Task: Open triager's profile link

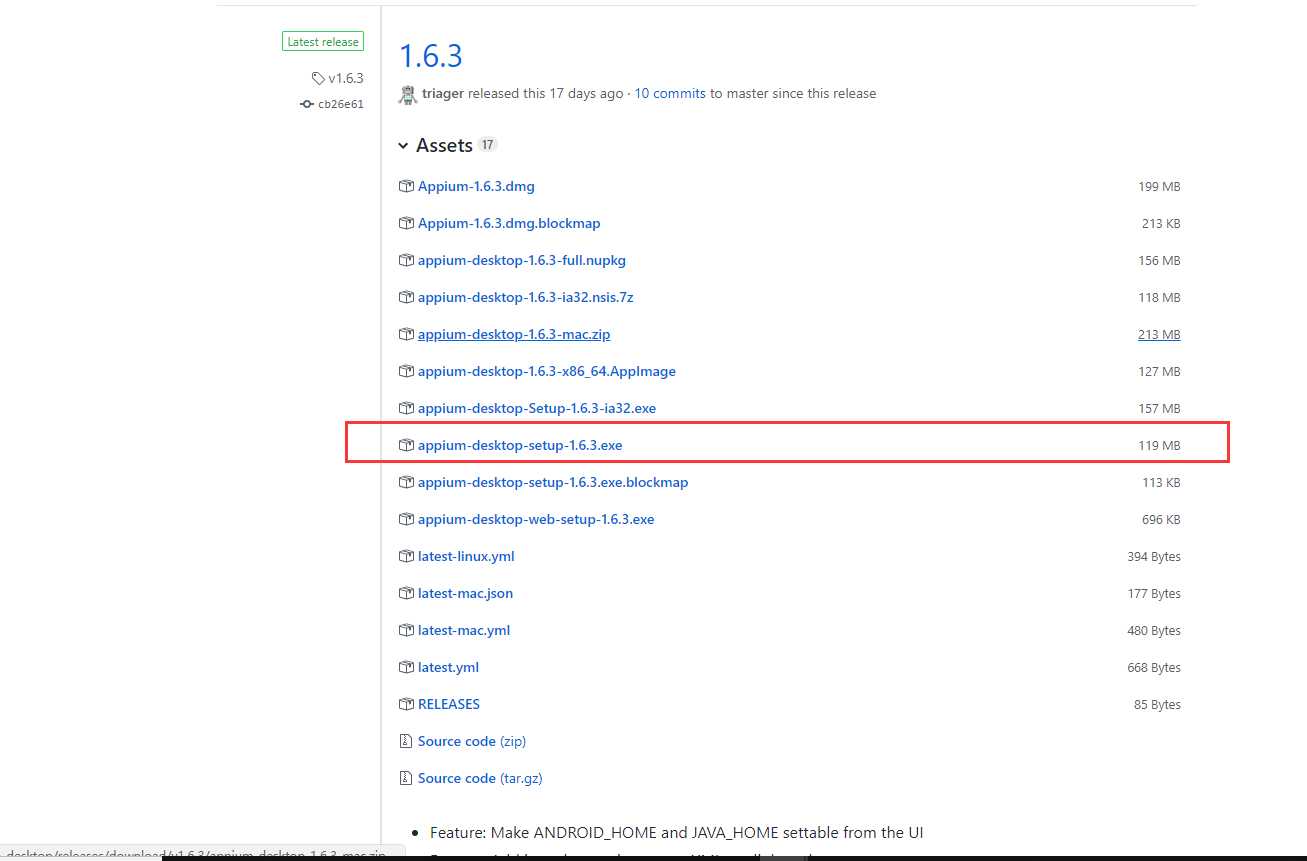Action: tap(443, 93)
